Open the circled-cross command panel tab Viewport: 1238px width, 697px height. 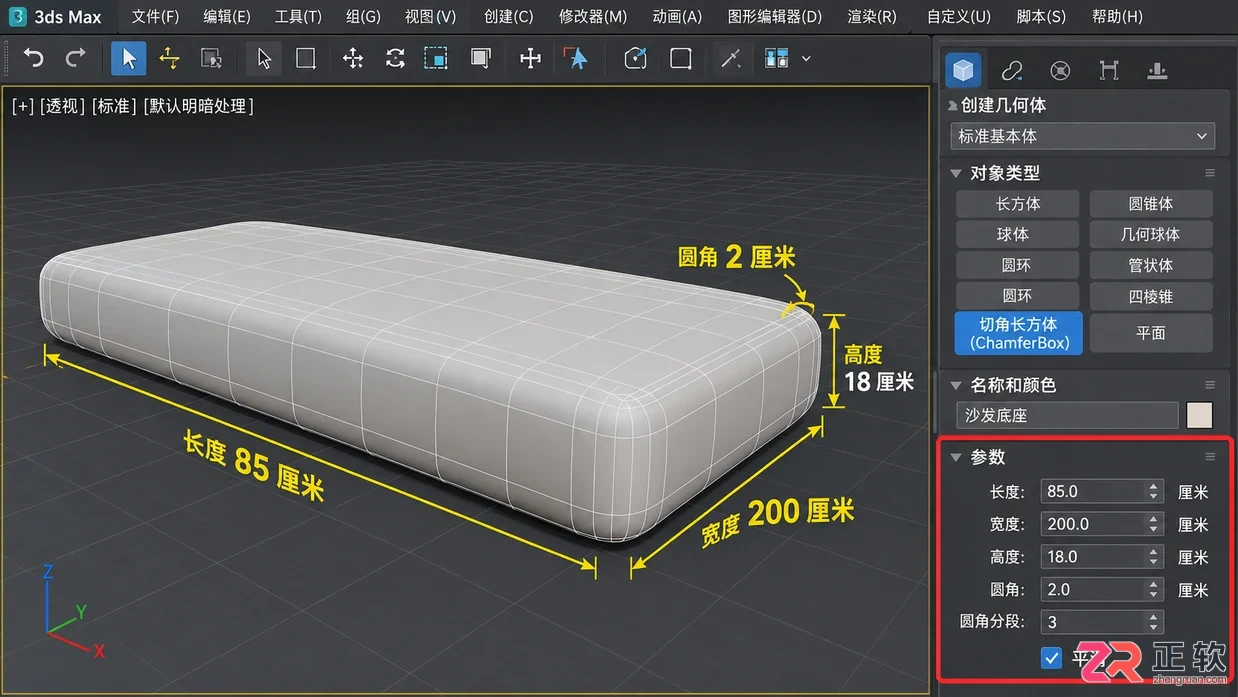pyautogui.click(x=1060, y=71)
